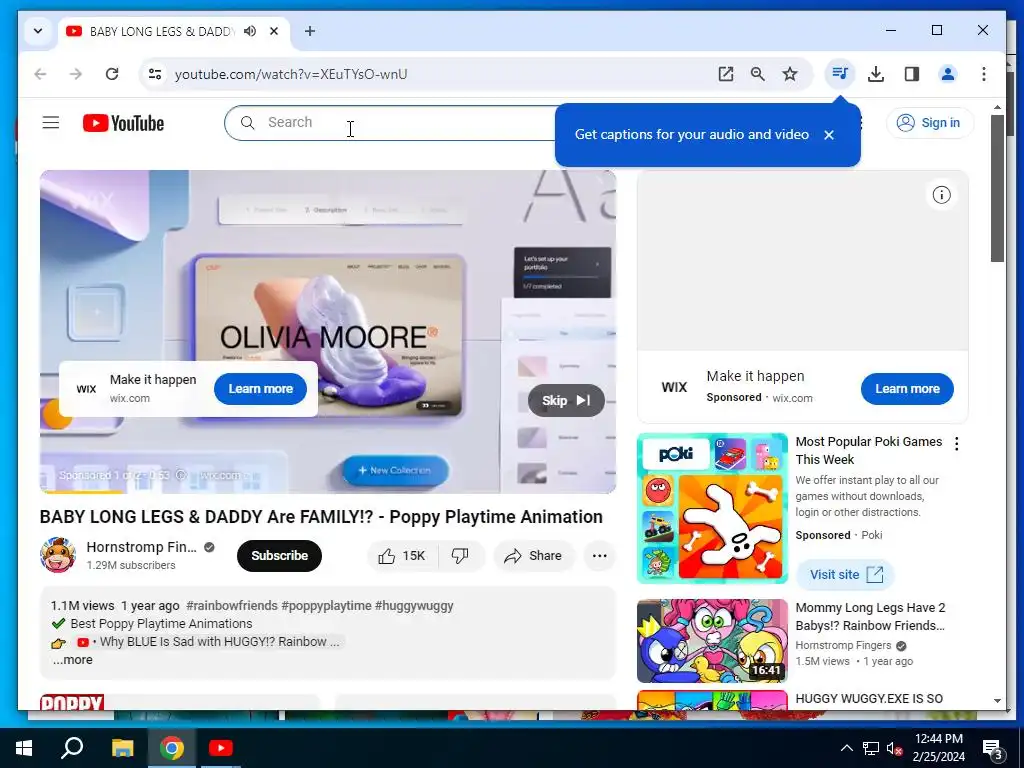Viewport: 1024px width, 768px height.
Task: Click #huggywuggy hashtag
Action: 414,606
